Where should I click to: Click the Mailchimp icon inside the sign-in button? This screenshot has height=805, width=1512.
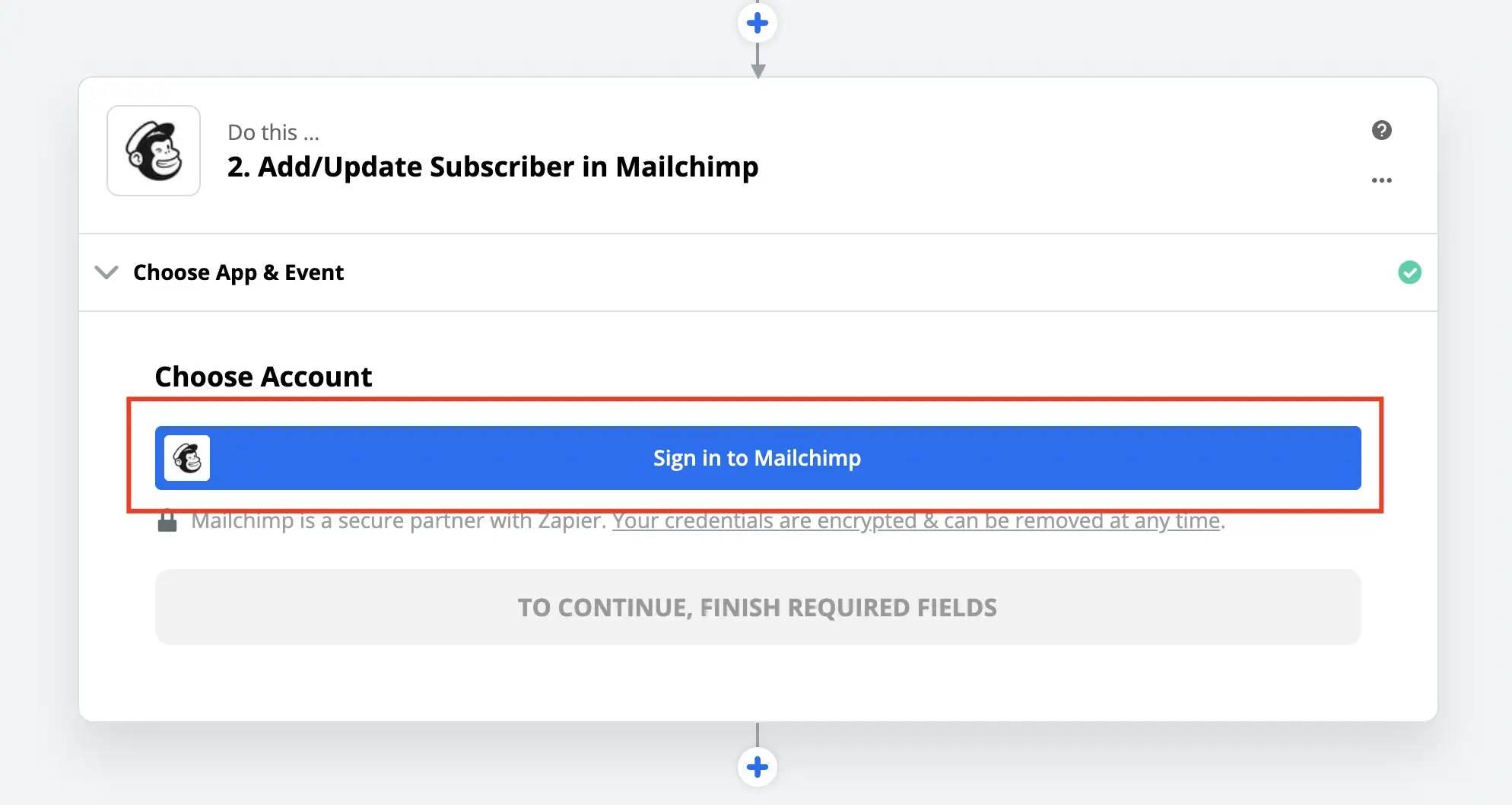[187, 458]
